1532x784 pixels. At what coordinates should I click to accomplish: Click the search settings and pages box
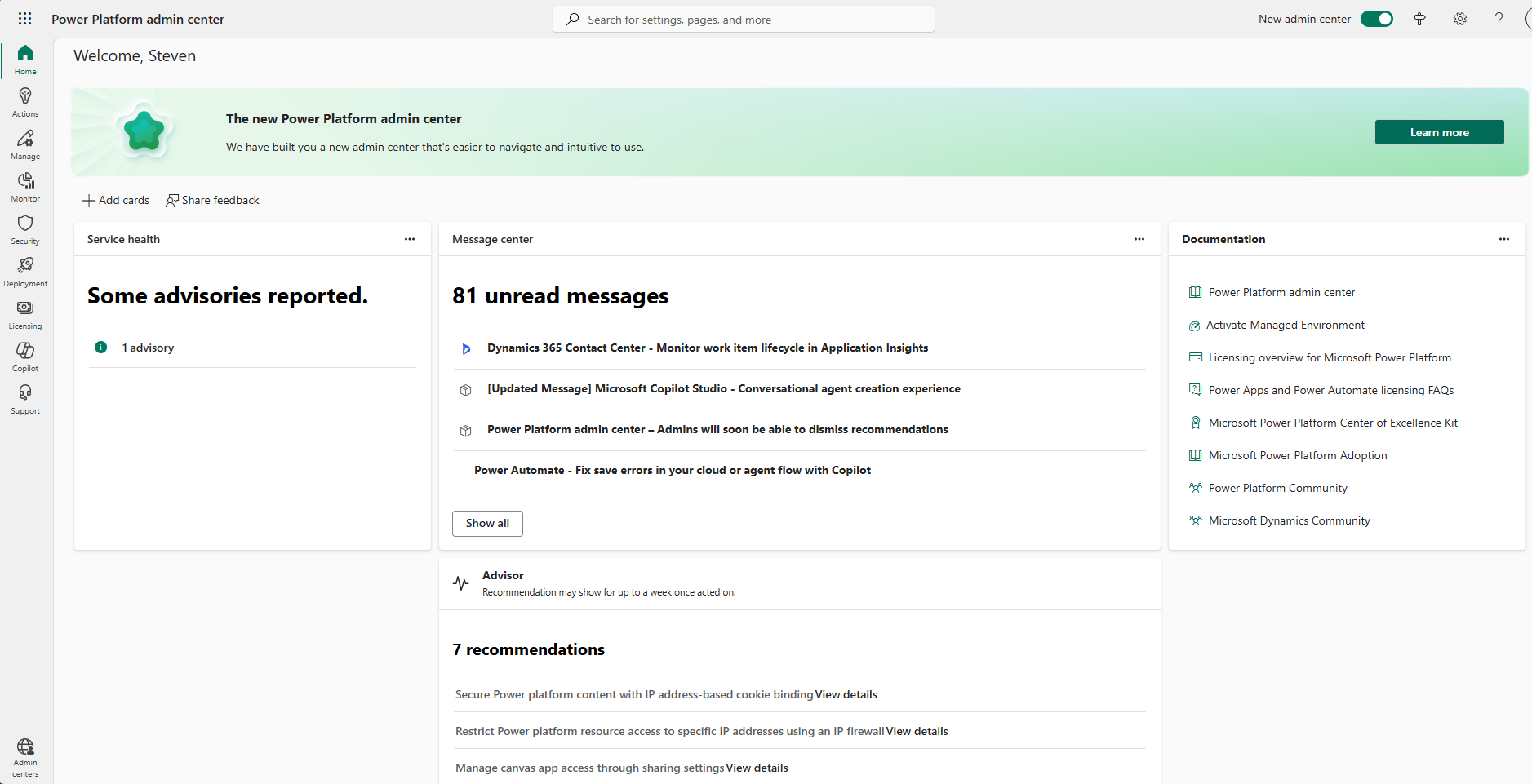click(744, 19)
